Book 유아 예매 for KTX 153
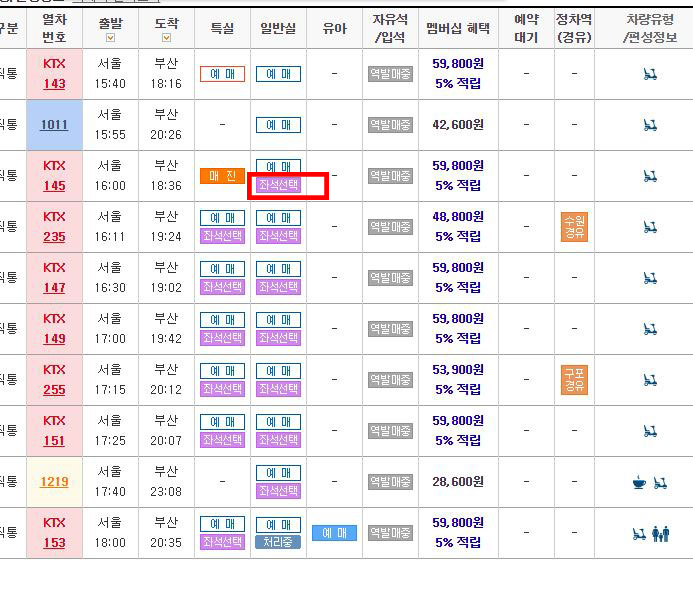The width and height of the screenshot is (693, 613). click(x=335, y=533)
